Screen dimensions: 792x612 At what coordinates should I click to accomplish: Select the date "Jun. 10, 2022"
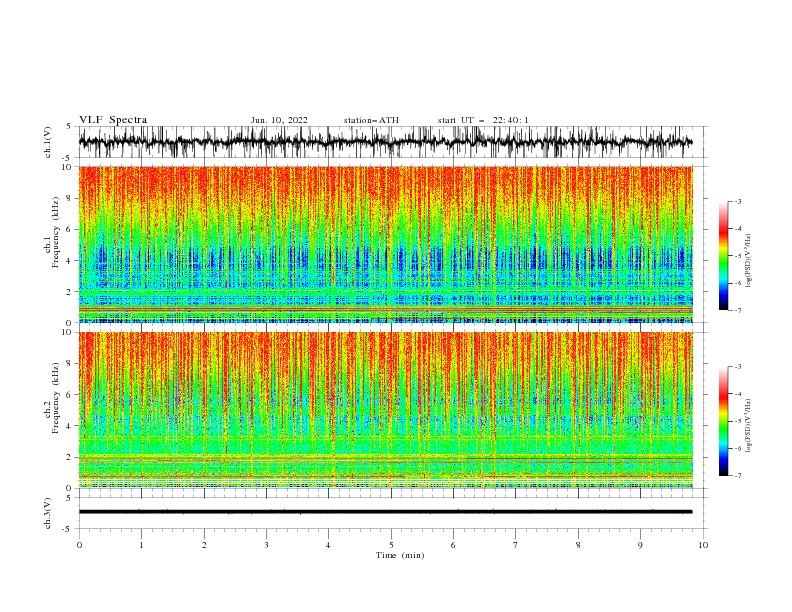pyautogui.click(x=279, y=120)
